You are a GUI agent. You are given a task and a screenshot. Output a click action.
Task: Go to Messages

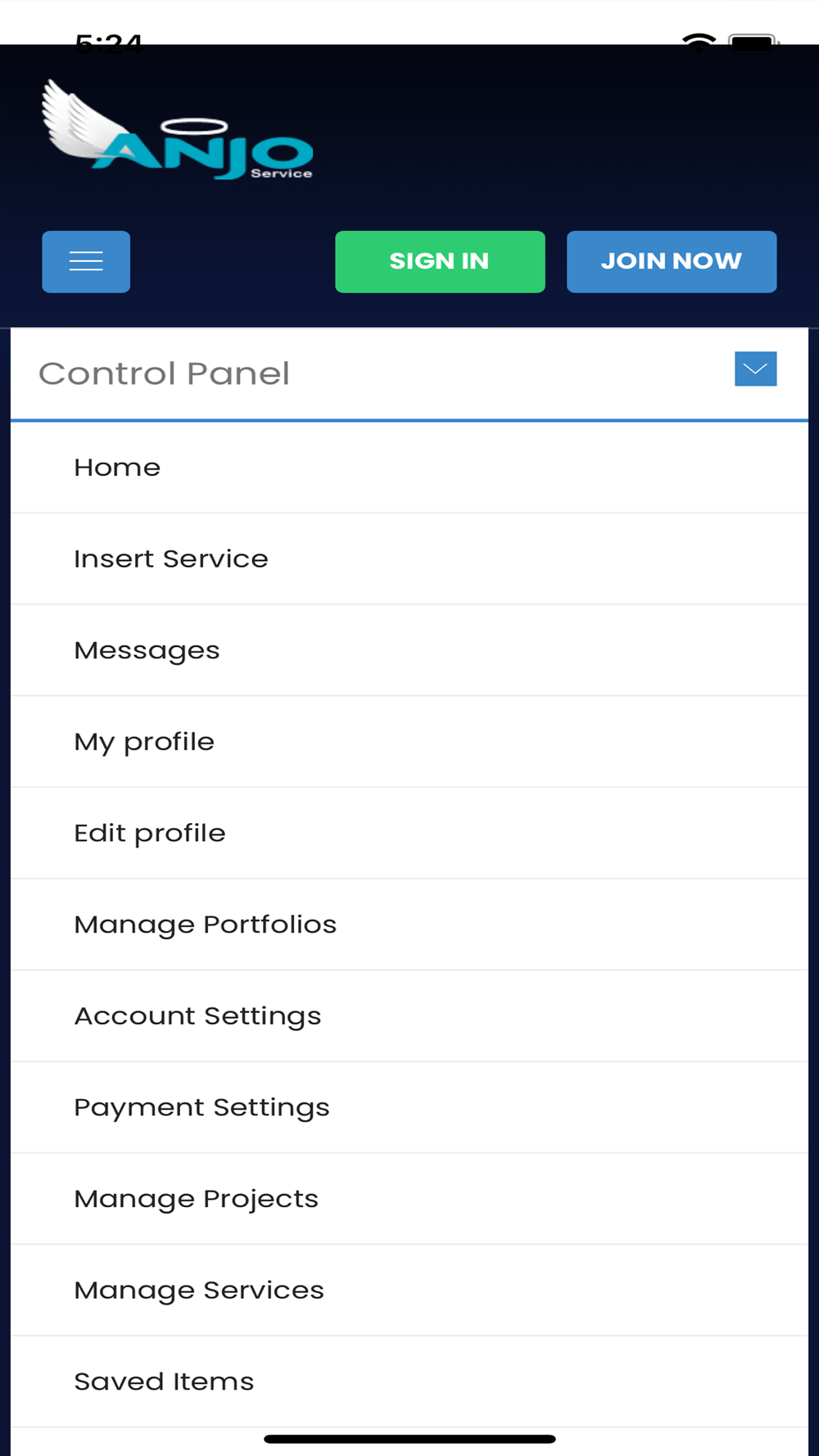coord(409,651)
